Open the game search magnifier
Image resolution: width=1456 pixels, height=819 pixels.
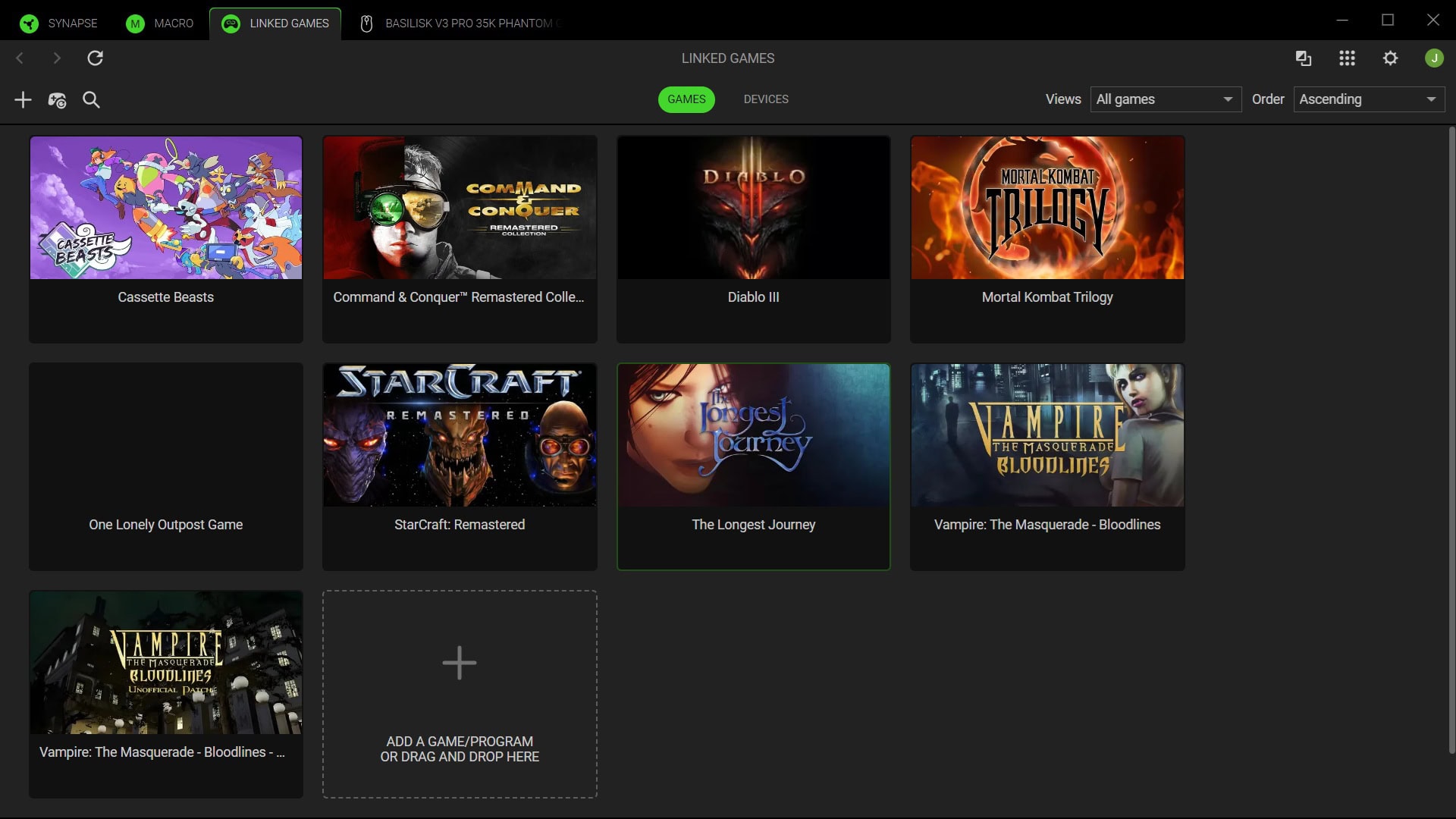pos(91,99)
